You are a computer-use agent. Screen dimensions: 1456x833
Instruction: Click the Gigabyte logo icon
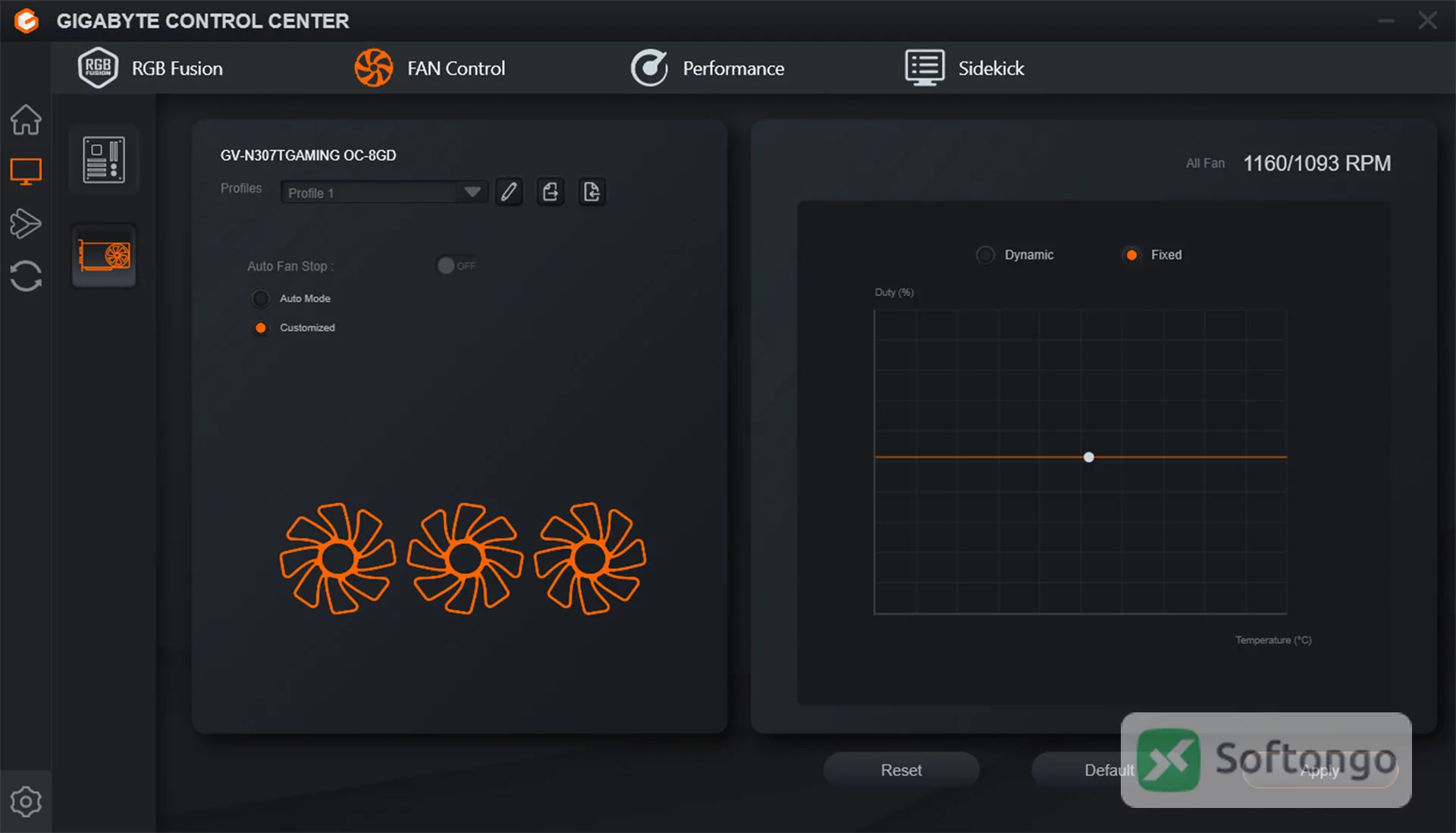(27, 20)
